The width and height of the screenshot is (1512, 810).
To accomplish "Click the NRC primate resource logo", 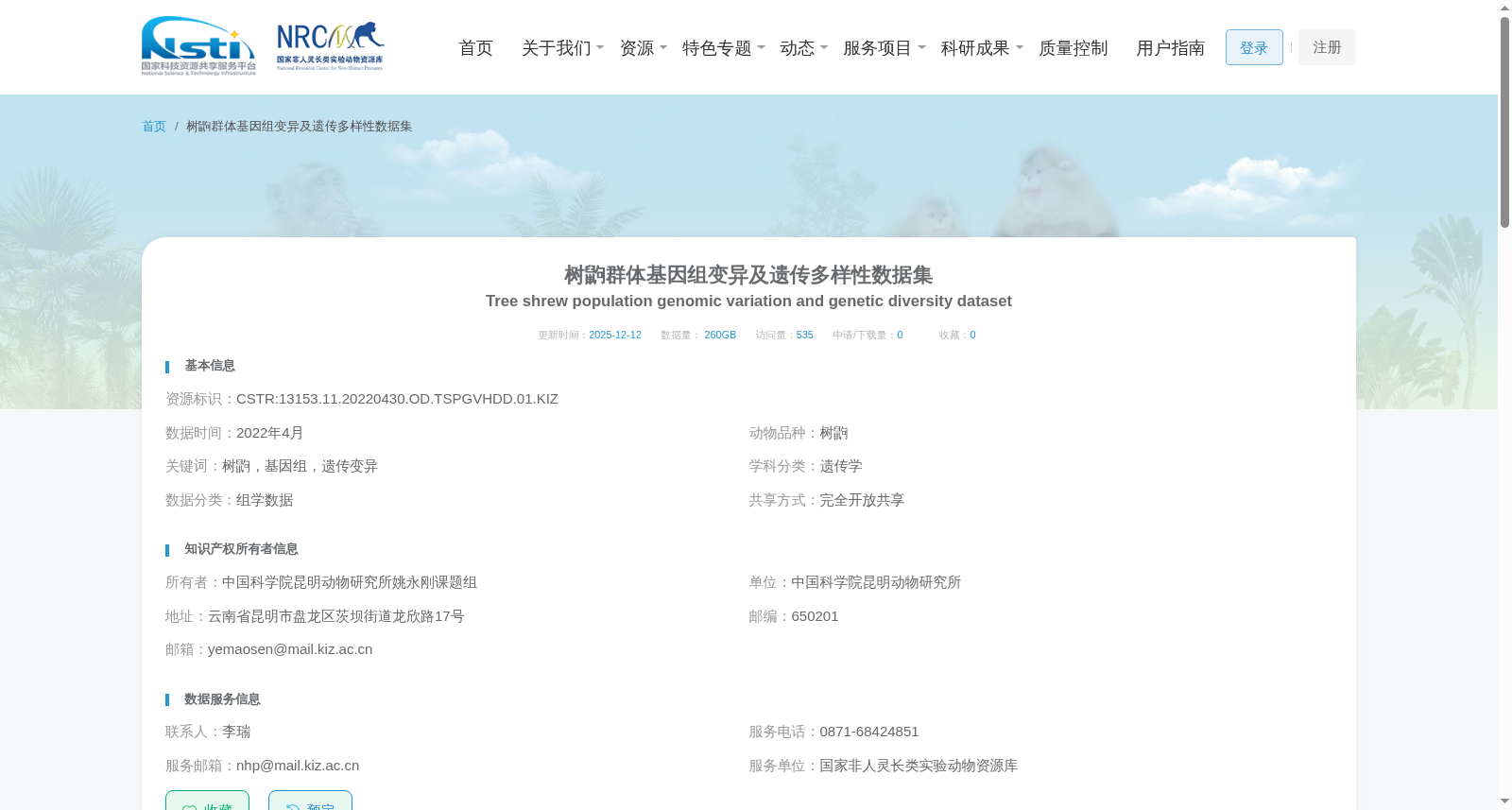I will pyautogui.click(x=330, y=46).
